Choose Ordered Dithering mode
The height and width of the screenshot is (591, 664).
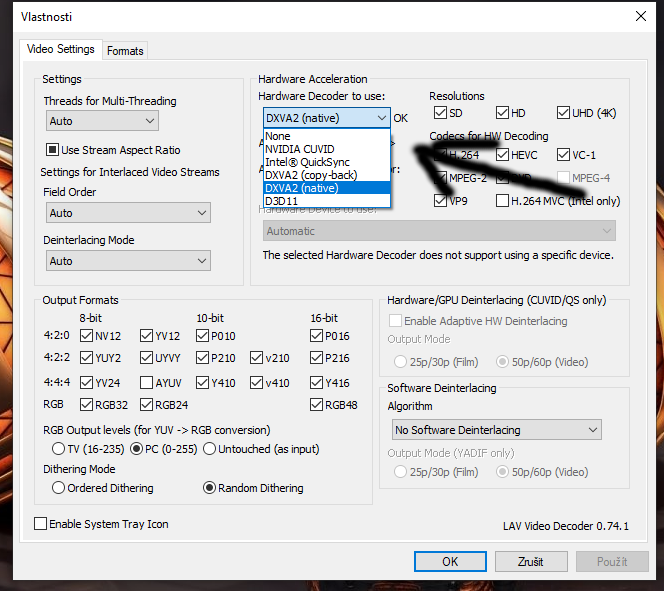(59, 488)
